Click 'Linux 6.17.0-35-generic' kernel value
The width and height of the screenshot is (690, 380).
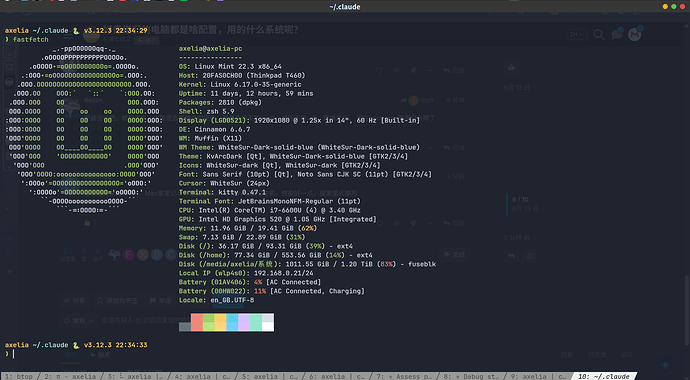click(256, 84)
